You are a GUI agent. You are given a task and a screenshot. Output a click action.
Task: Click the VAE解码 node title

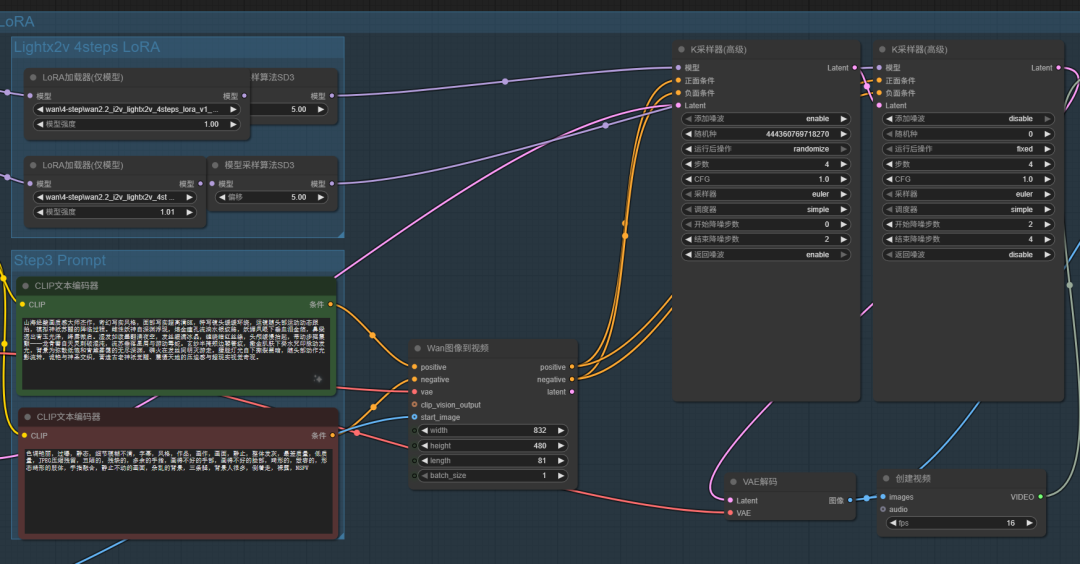point(760,482)
